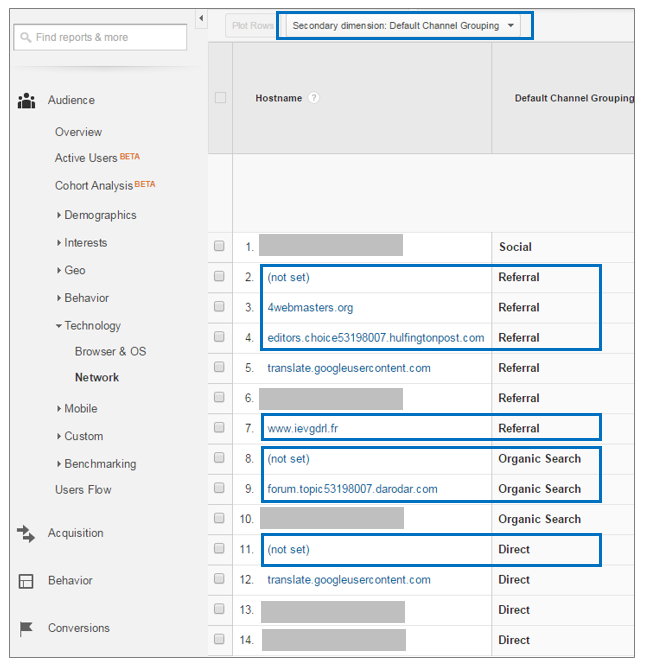Screen dimensions: 655x669
Task: Check the forum.topic53198007.darodar.com row checkbox
Action: 219,488
